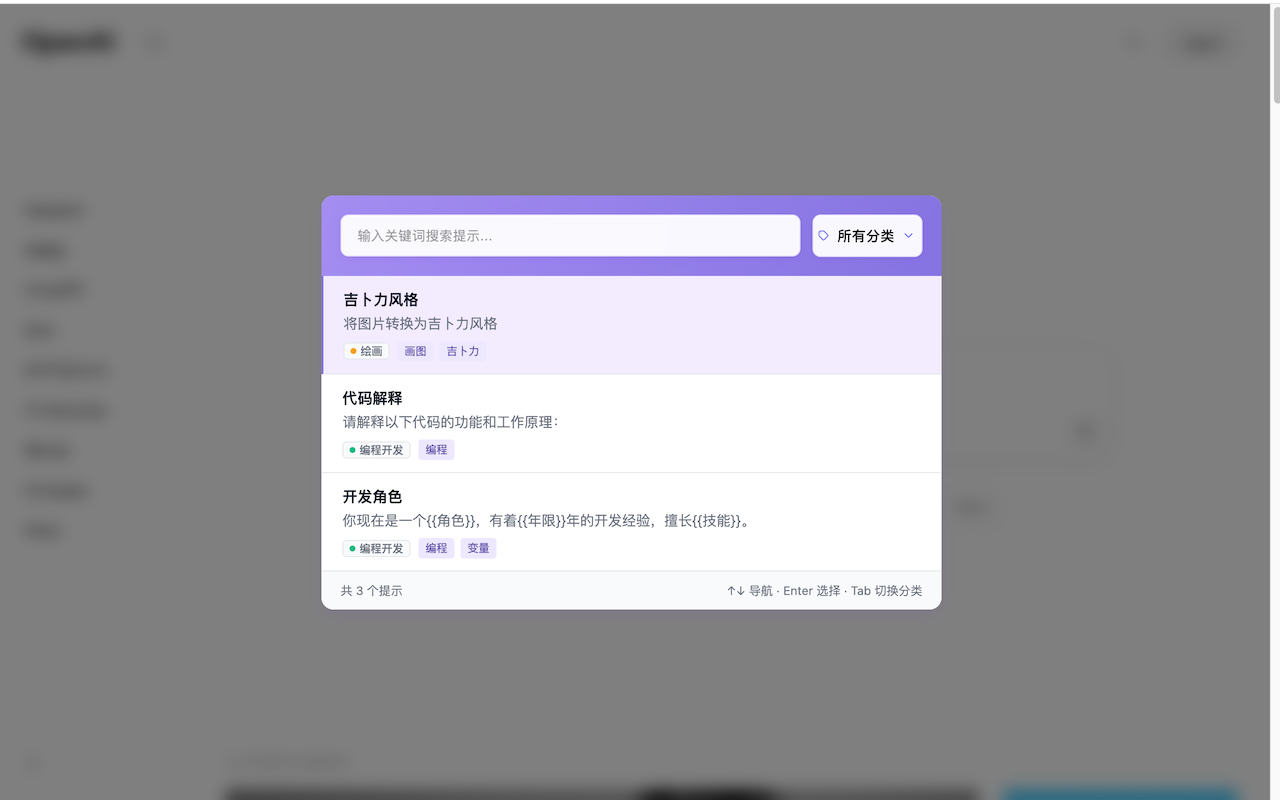Click the chevron arrow next to 所有分类
1280x800 pixels.
pos(908,235)
